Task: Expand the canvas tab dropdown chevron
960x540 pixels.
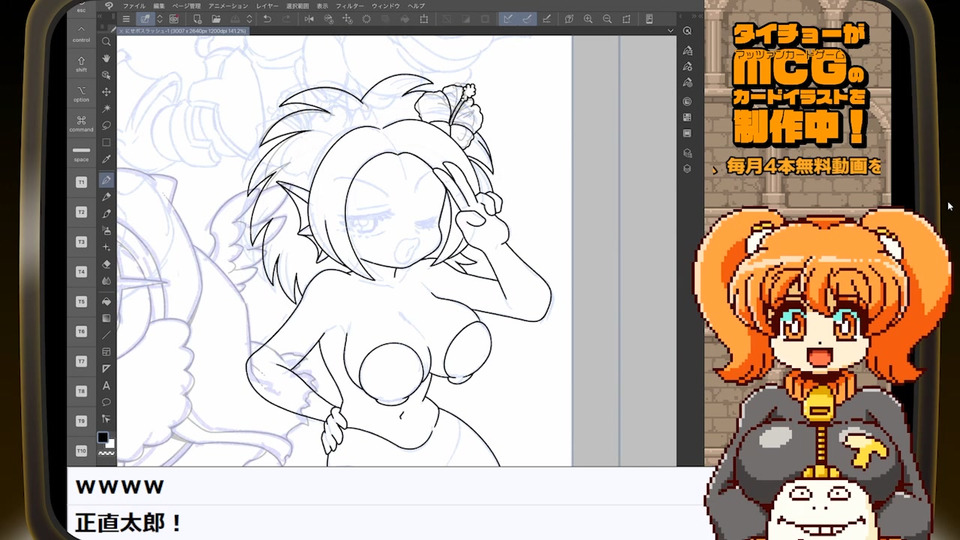Action: [670, 31]
